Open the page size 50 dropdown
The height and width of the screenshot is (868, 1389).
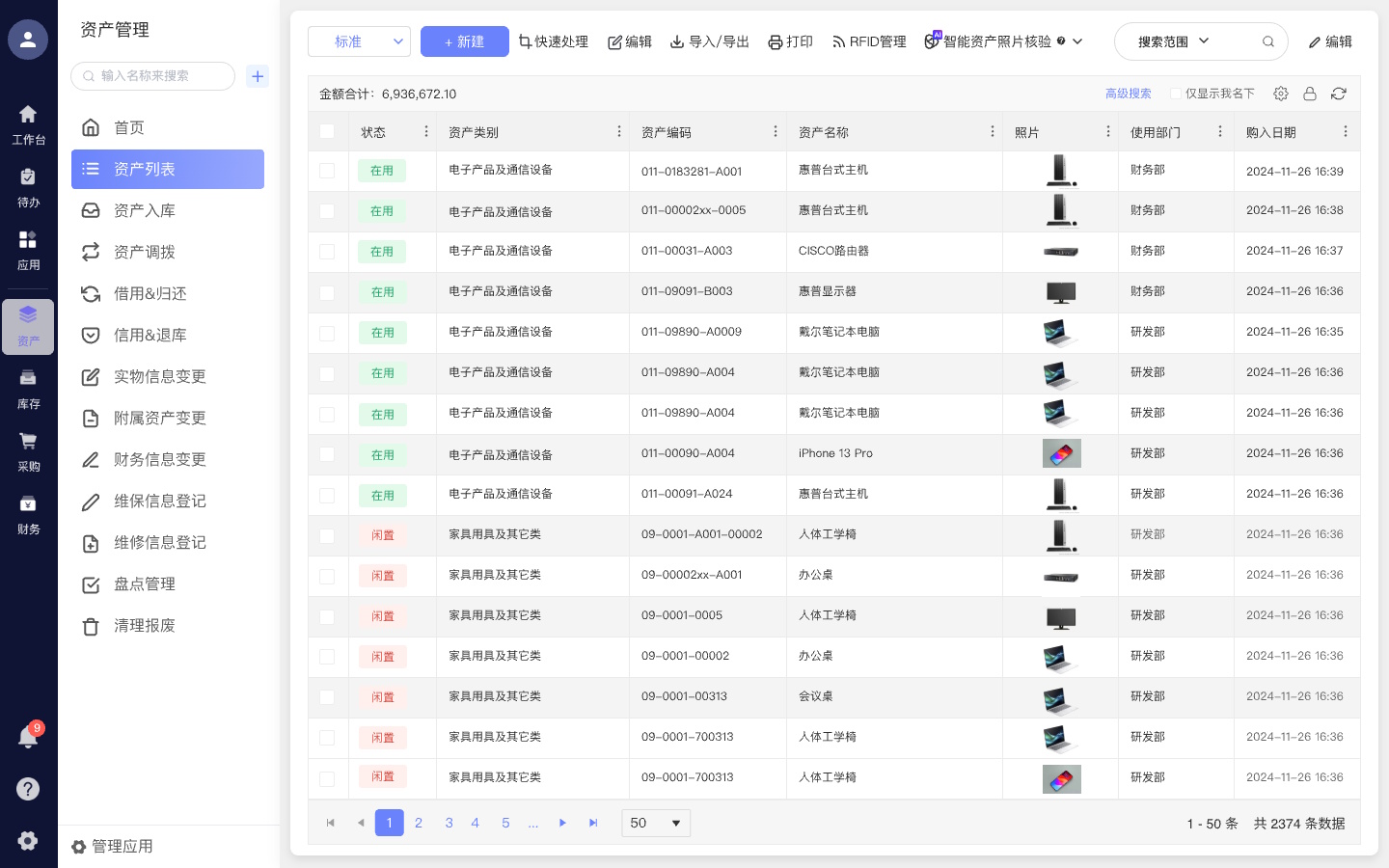click(656, 823)
